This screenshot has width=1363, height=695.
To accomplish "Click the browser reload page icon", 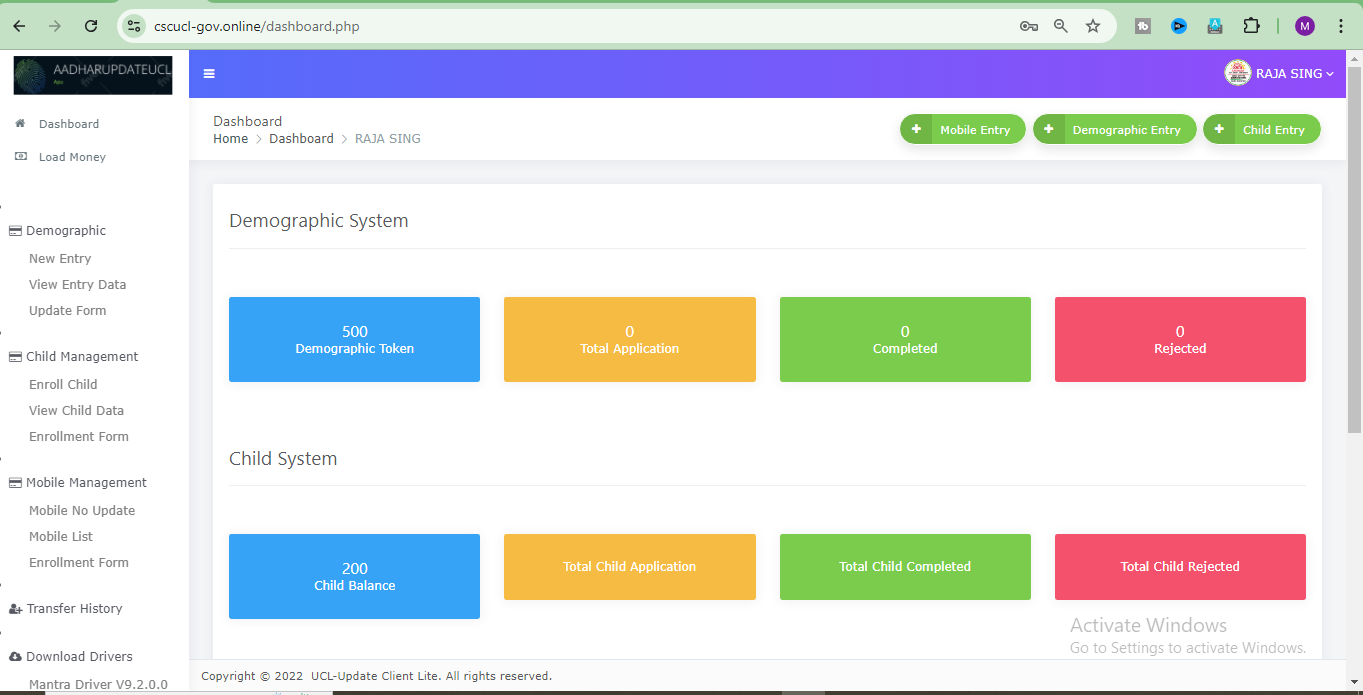I will coord(91,26).
